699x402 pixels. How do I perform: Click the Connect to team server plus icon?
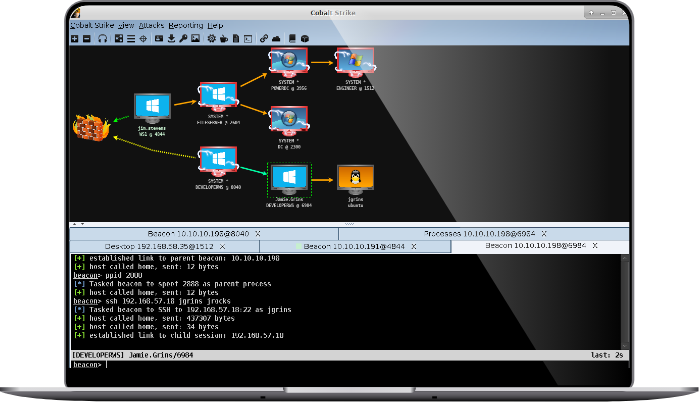click(74, 39)
